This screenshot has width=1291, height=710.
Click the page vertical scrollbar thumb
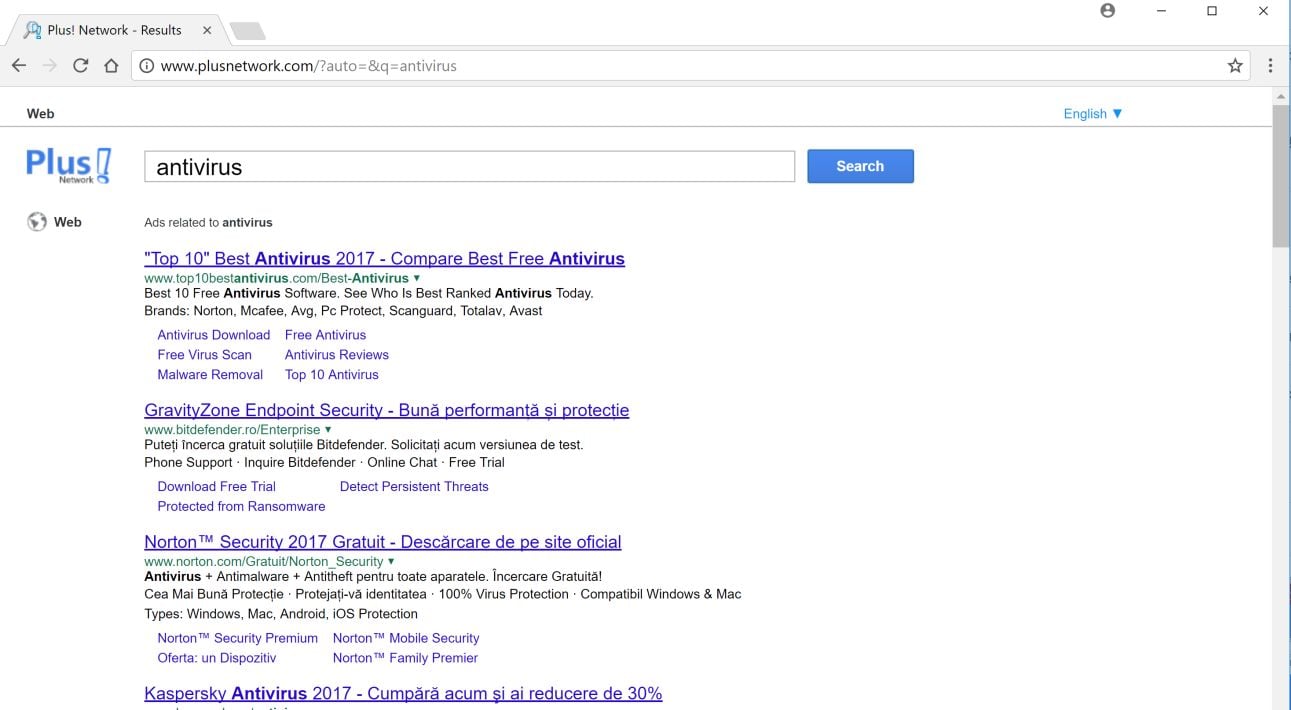click(1281, 175)
